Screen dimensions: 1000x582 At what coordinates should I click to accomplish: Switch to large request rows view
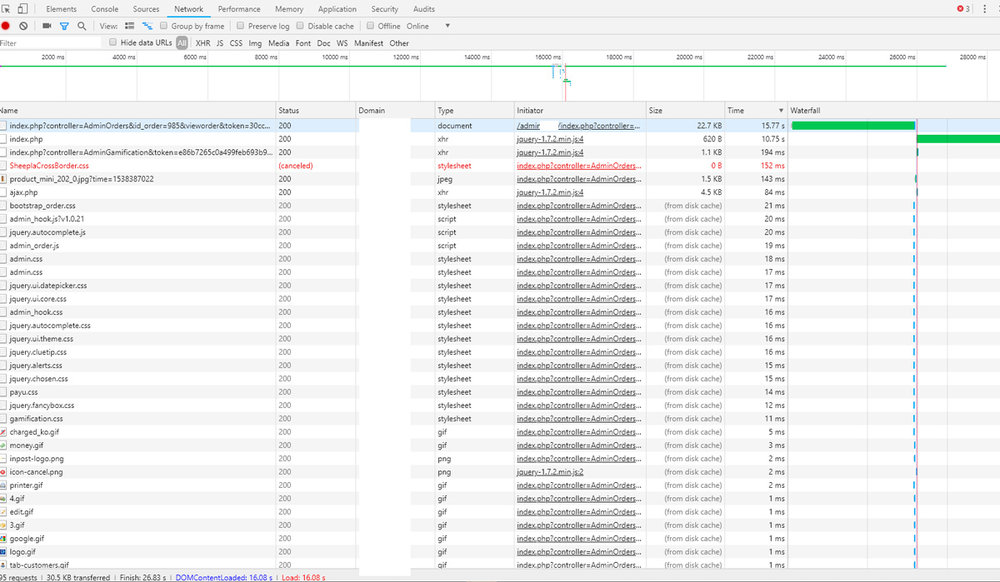tap(129, 26)
